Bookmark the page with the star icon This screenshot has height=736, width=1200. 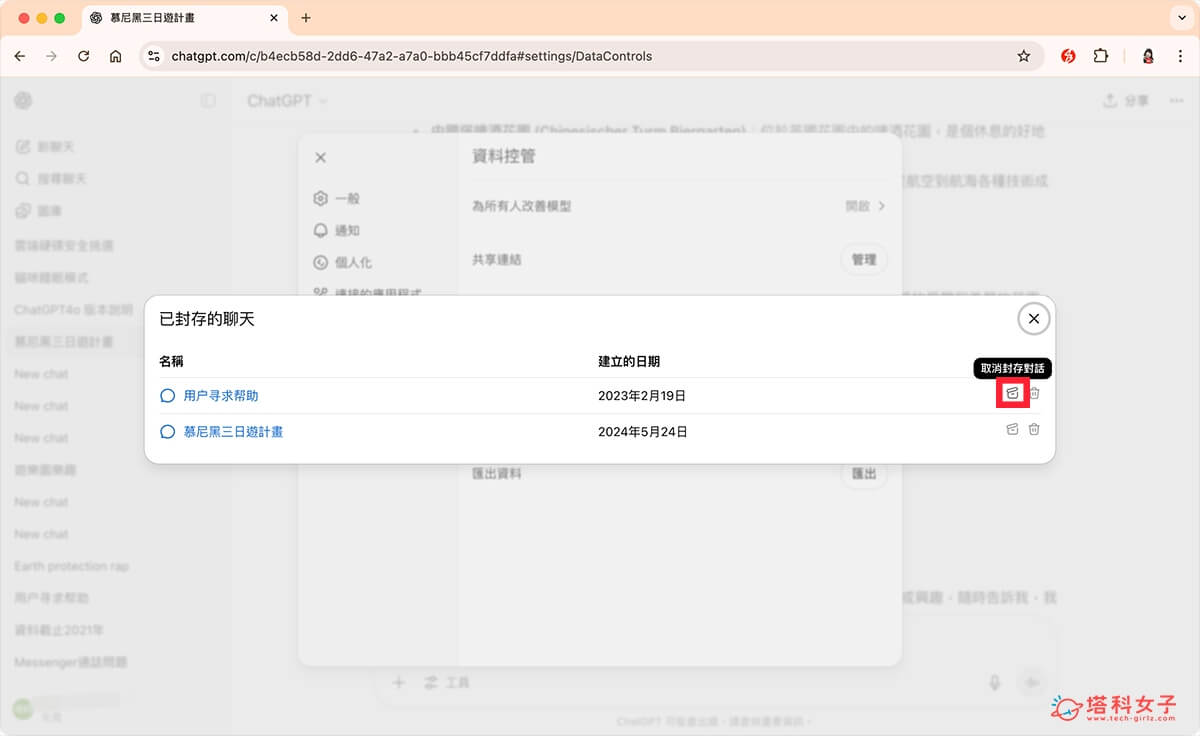pyautogui.click(x=1024, y=56)
